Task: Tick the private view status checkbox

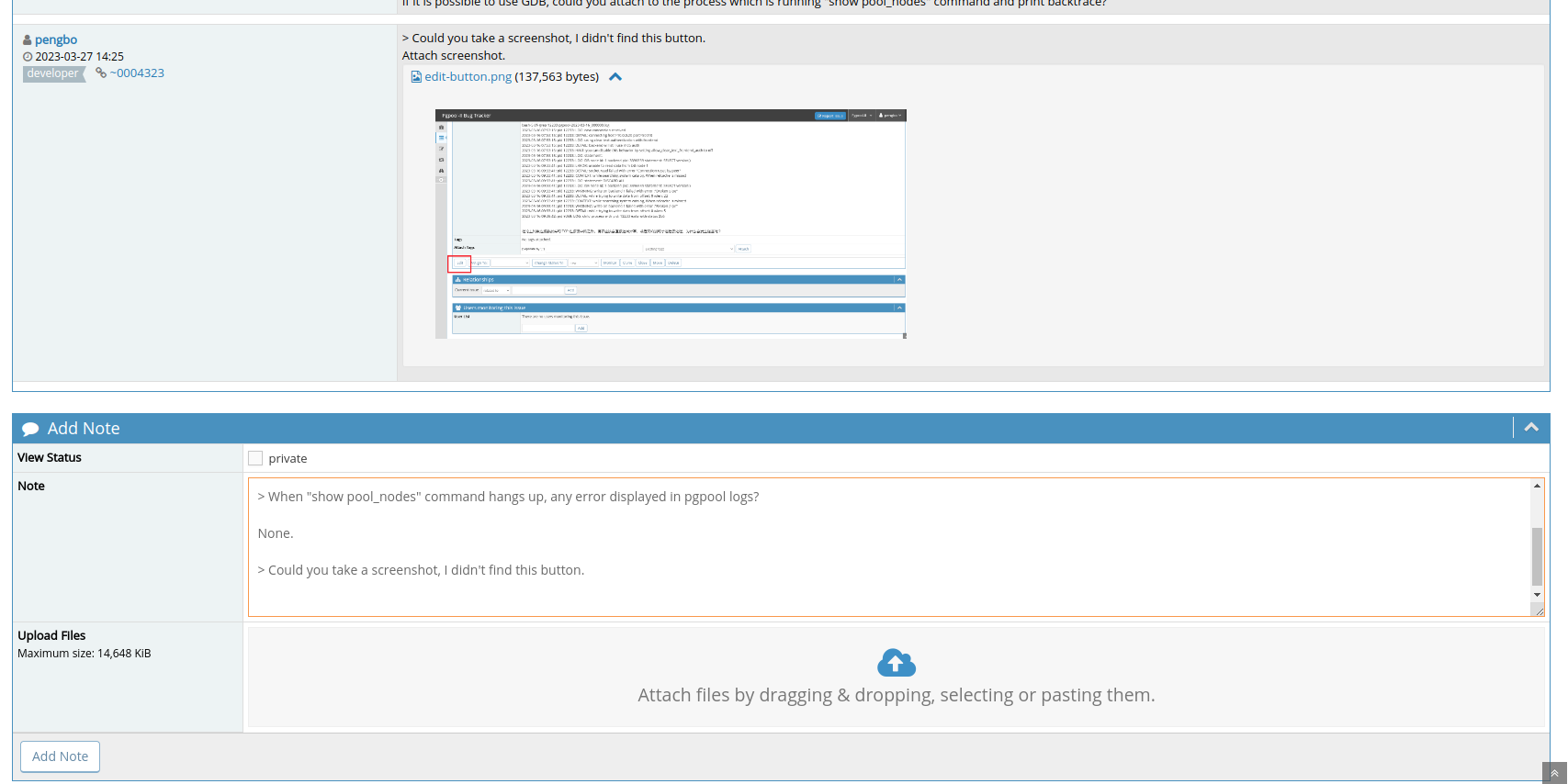Action: 255,458
